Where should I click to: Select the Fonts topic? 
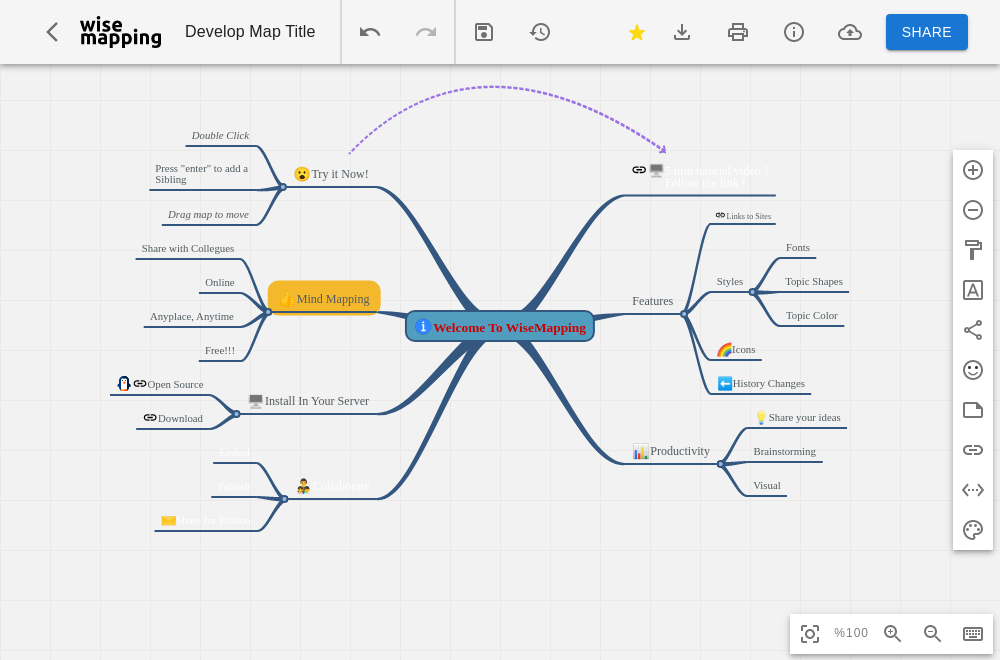798,247
